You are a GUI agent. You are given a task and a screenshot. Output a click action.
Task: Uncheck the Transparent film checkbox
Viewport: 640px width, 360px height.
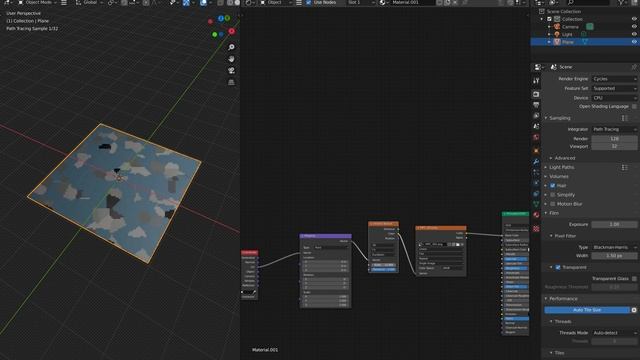(558, 267)
